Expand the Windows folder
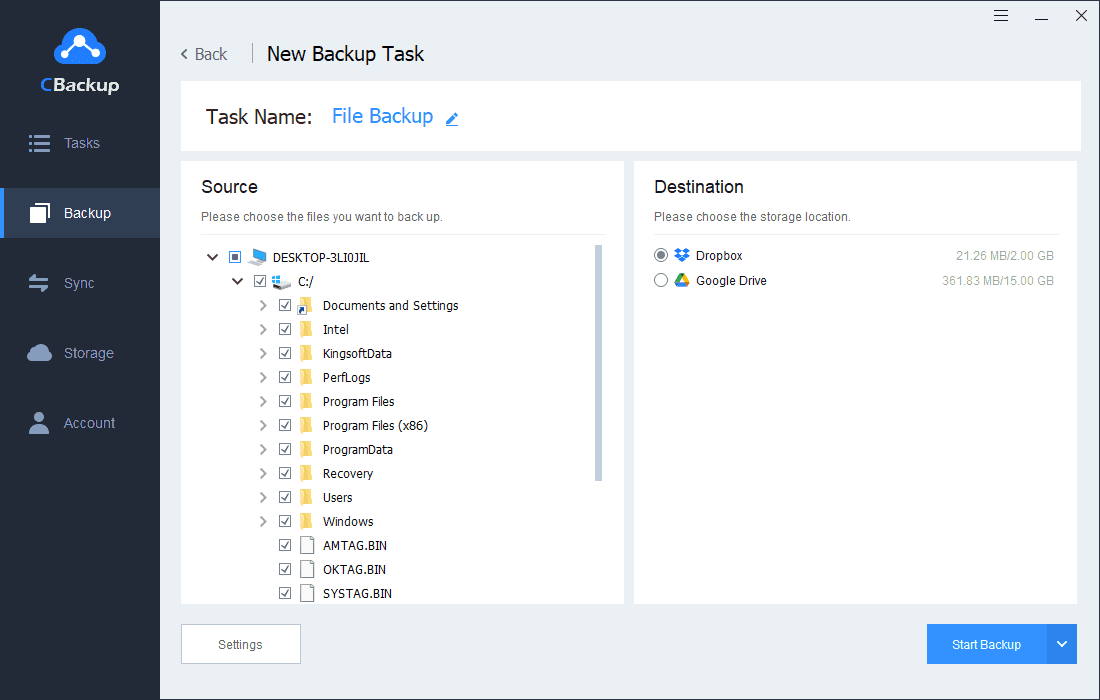1100x700 pixels. [x=263, y=521]
